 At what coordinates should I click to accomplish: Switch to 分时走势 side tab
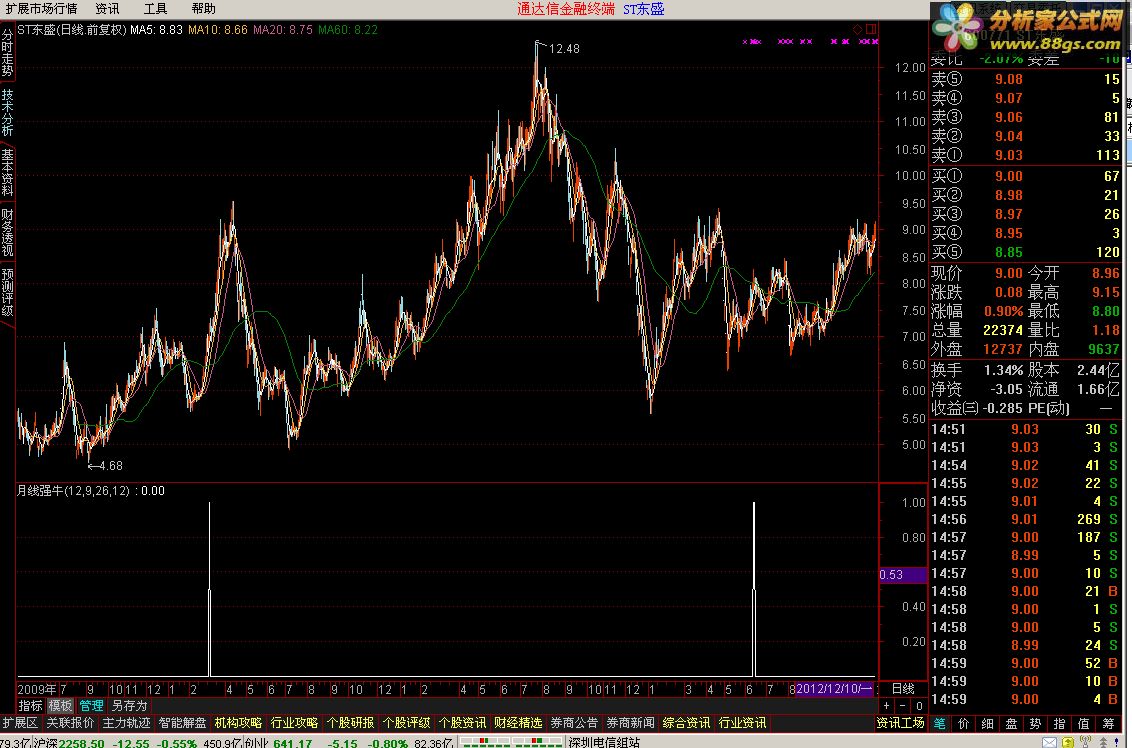coord(7,52)
